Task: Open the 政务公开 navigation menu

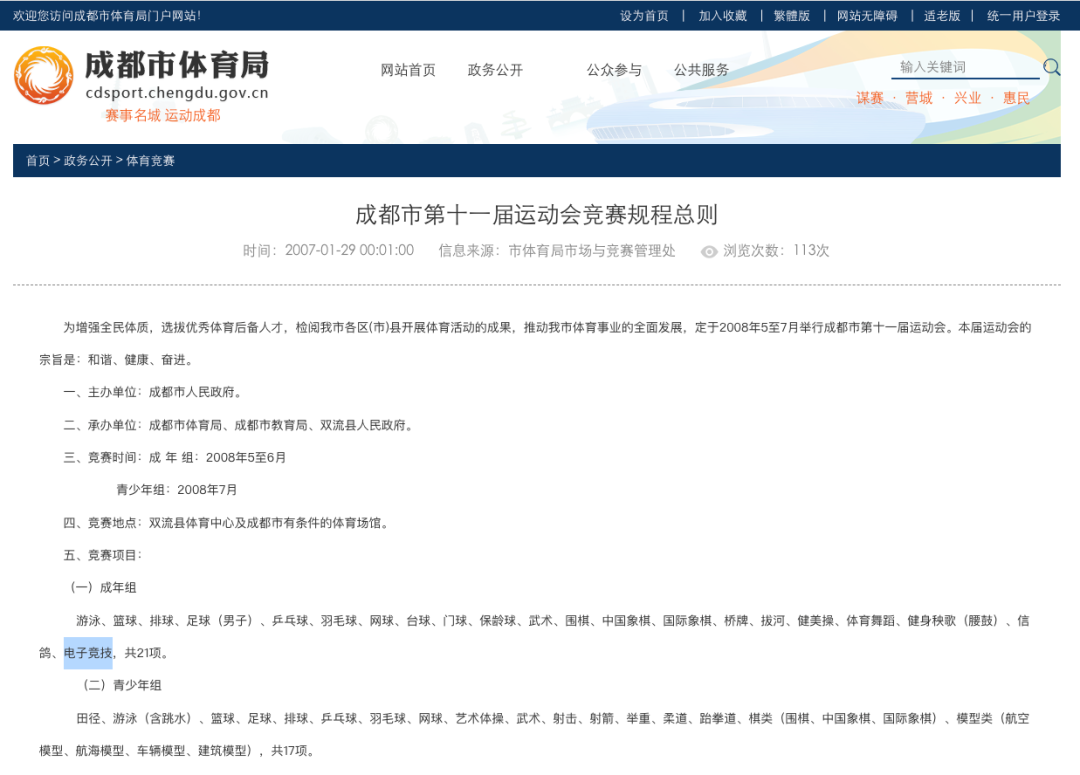Action: coord(495,70)
